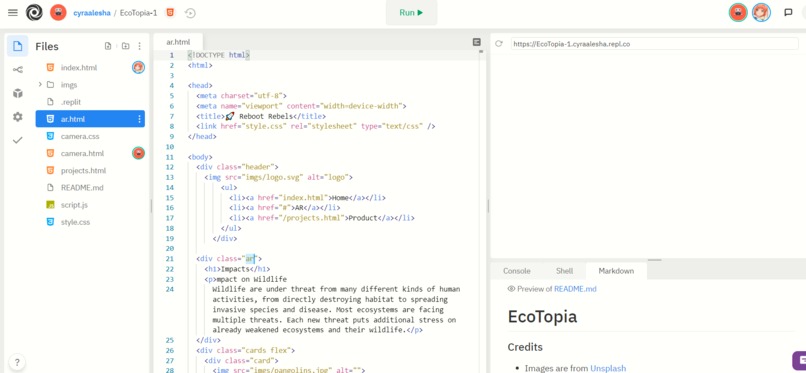Open the Version control sidebar icon
806x373 pixels.
17,70
